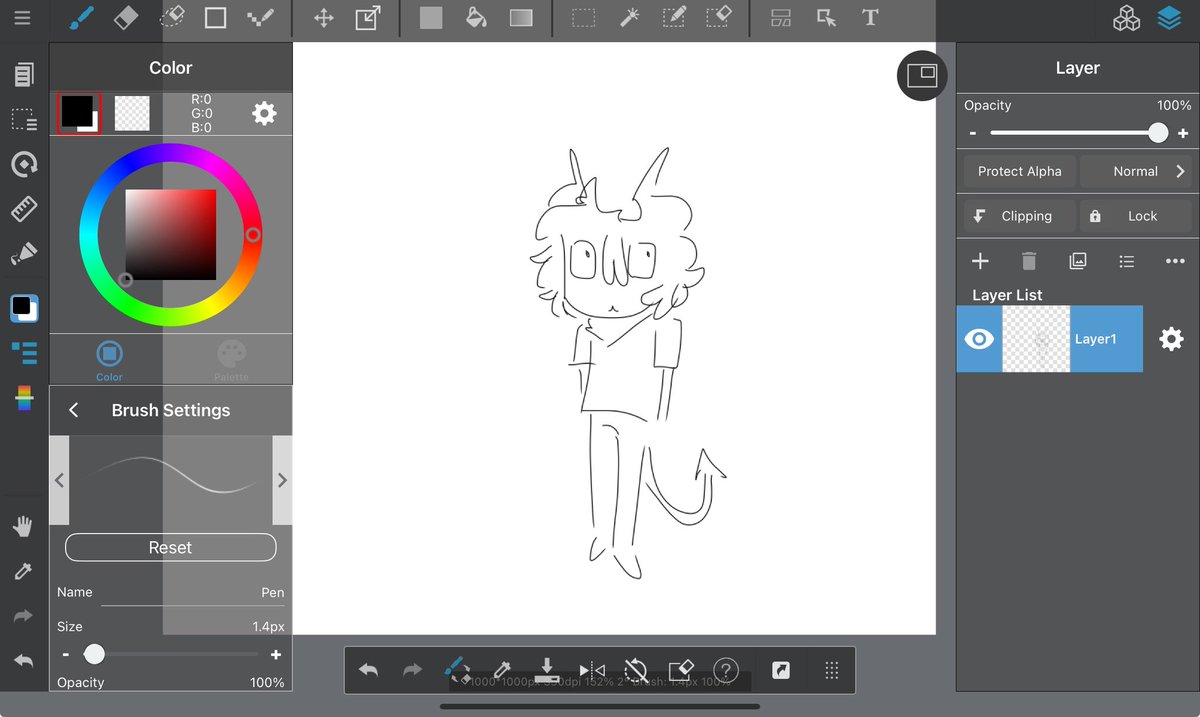The height and width of the screenshot is (717, 1200).
Task: Toggle the layers stack panel icon
Action: tap(1169, 18)
